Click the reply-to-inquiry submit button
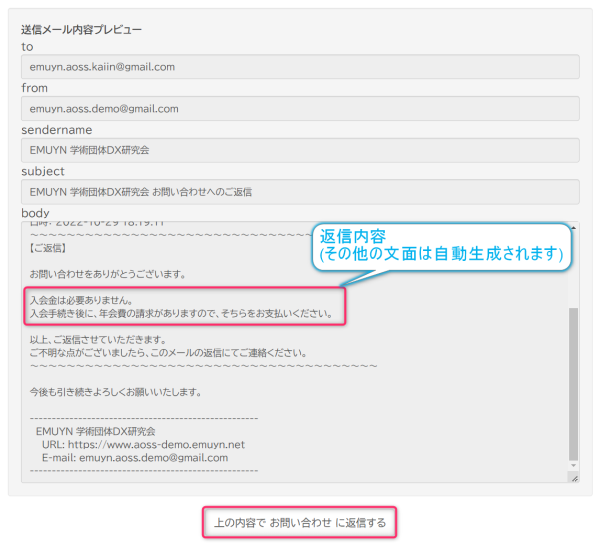The height and width of the screenshot is (546, 600). click(x=300, y=522)
